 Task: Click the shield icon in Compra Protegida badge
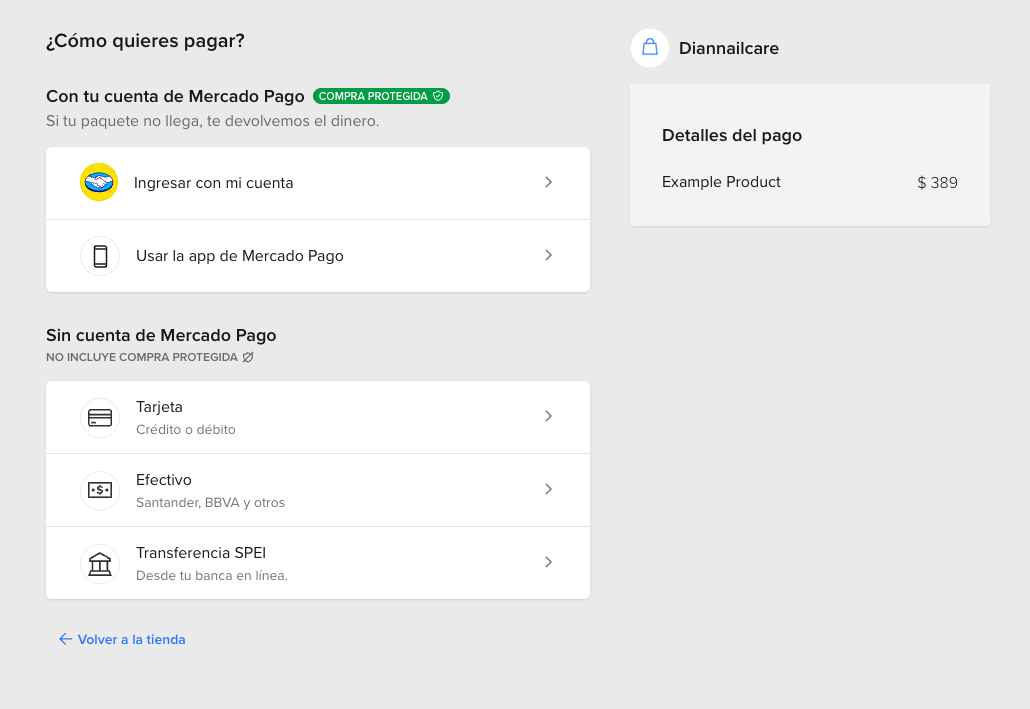point(438,96)
